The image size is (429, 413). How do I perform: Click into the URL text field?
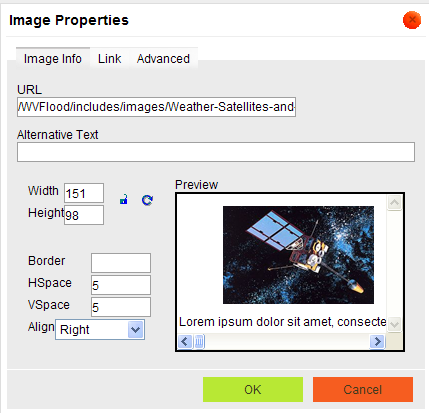[x=156, y=107]
